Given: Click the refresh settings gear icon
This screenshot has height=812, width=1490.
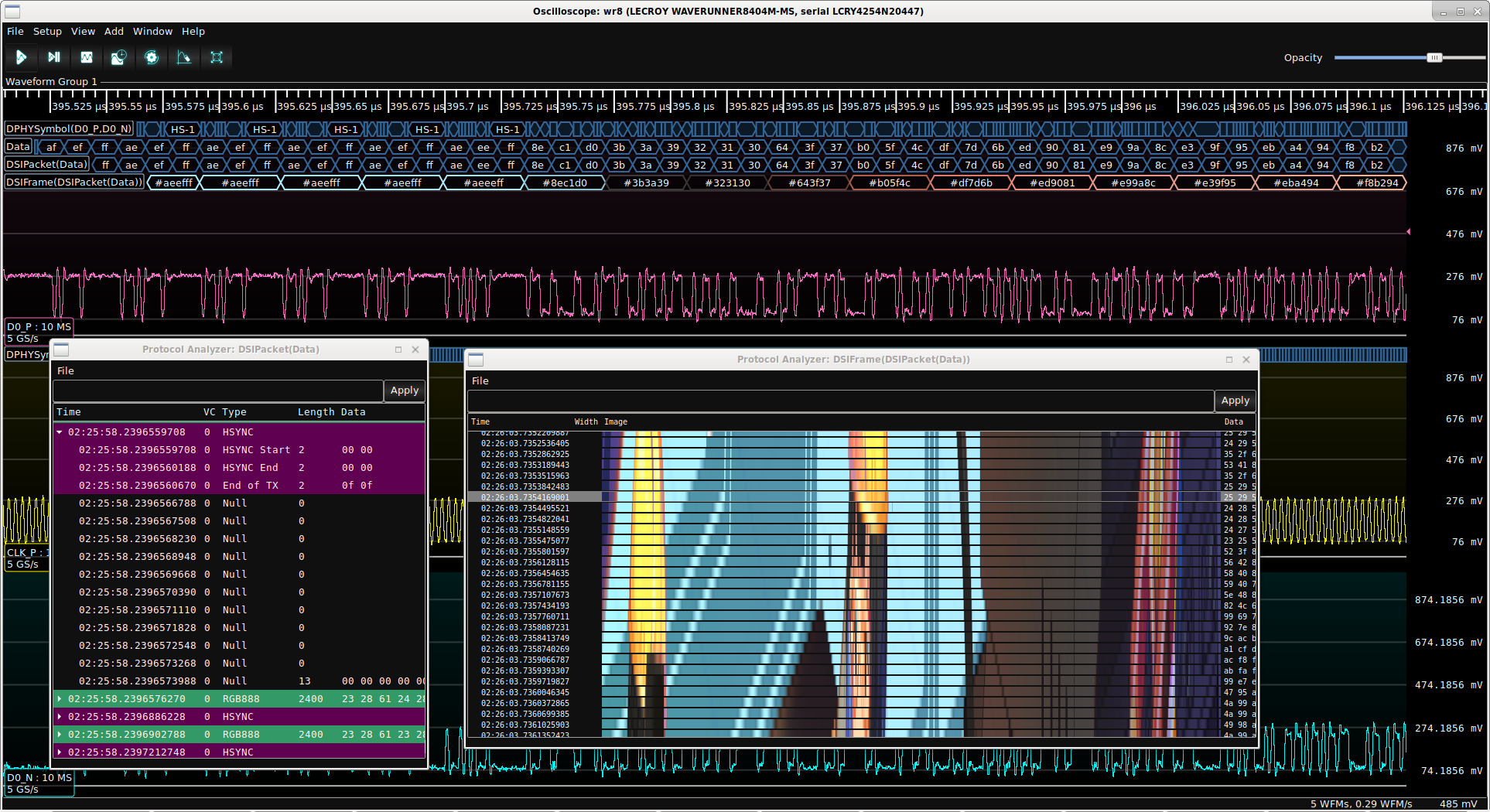Looking at the screenshot, I should pyautogui.click(x=152, y=57).
